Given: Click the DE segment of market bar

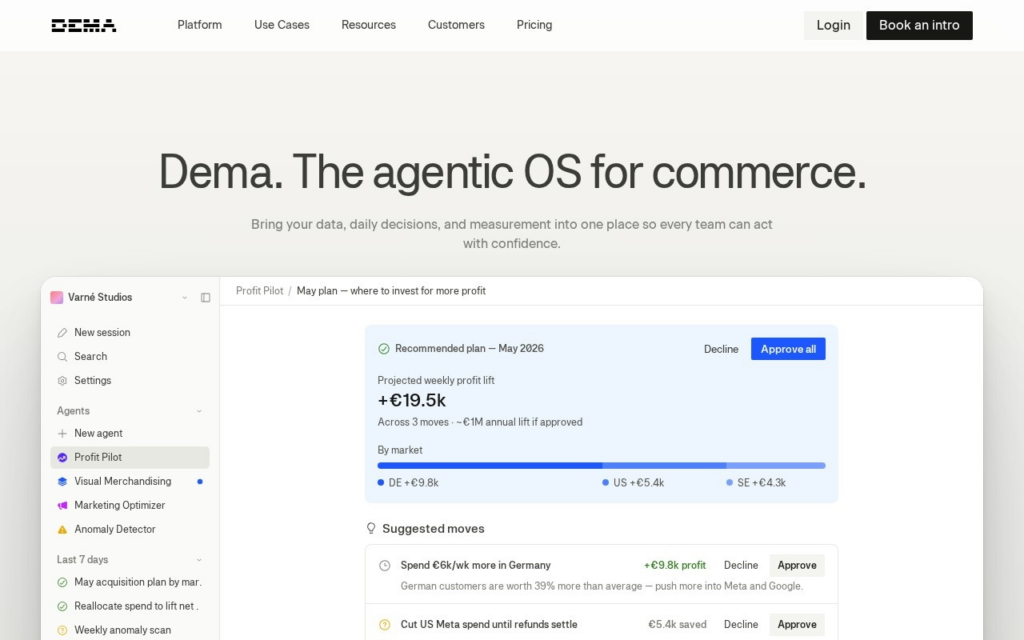Looking at the screenshot, I should pos(489,466).
